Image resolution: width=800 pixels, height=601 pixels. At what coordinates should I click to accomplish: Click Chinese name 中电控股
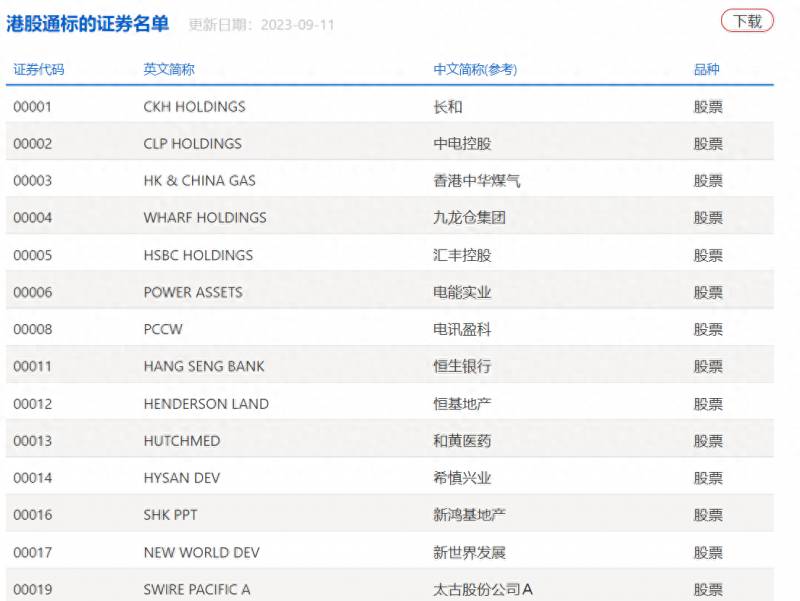click(x=462, y=144)
